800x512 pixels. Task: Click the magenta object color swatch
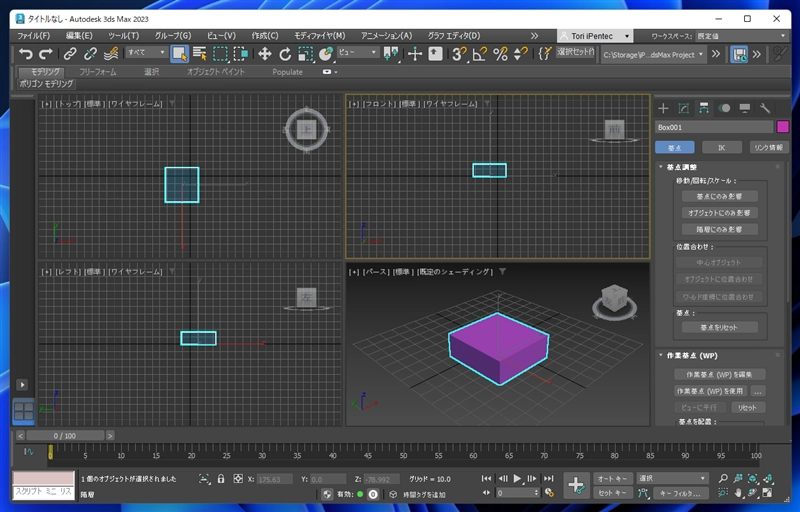pos(783,127)
